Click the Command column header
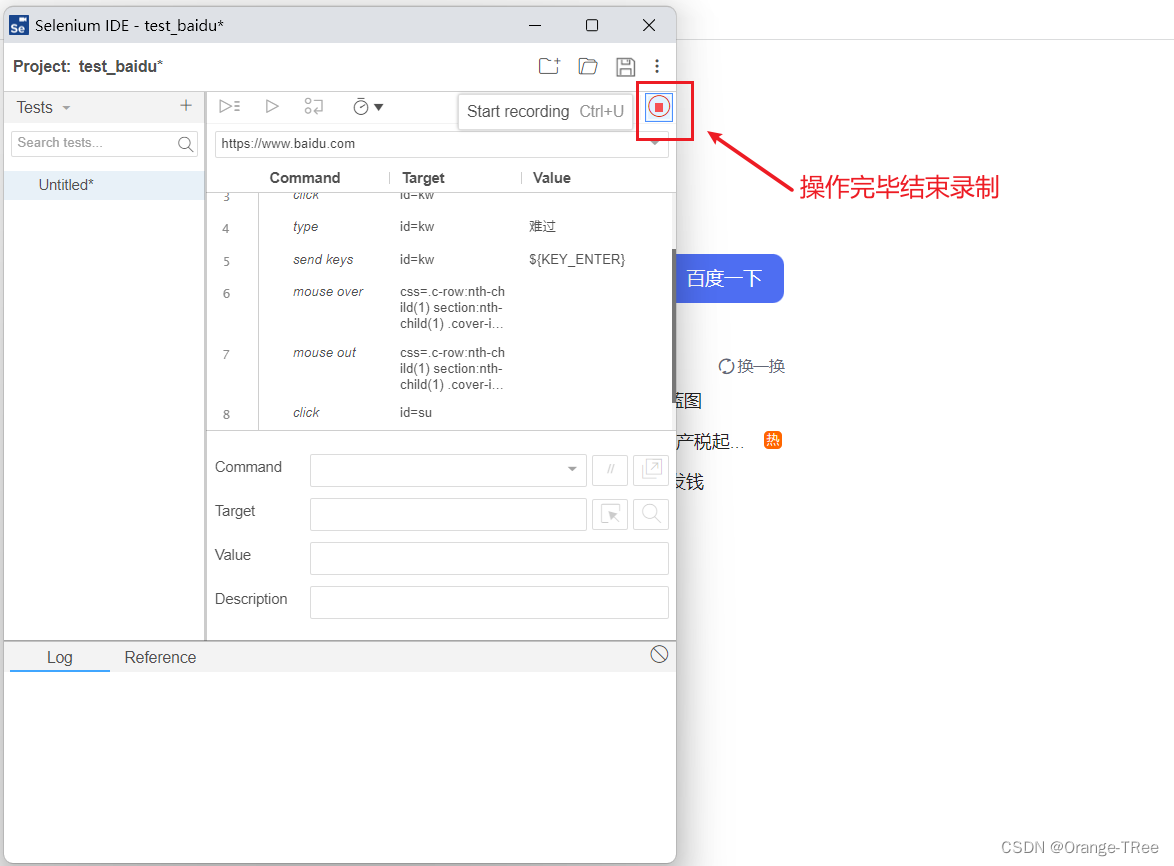1174x866 pixels. click(305, 178)
